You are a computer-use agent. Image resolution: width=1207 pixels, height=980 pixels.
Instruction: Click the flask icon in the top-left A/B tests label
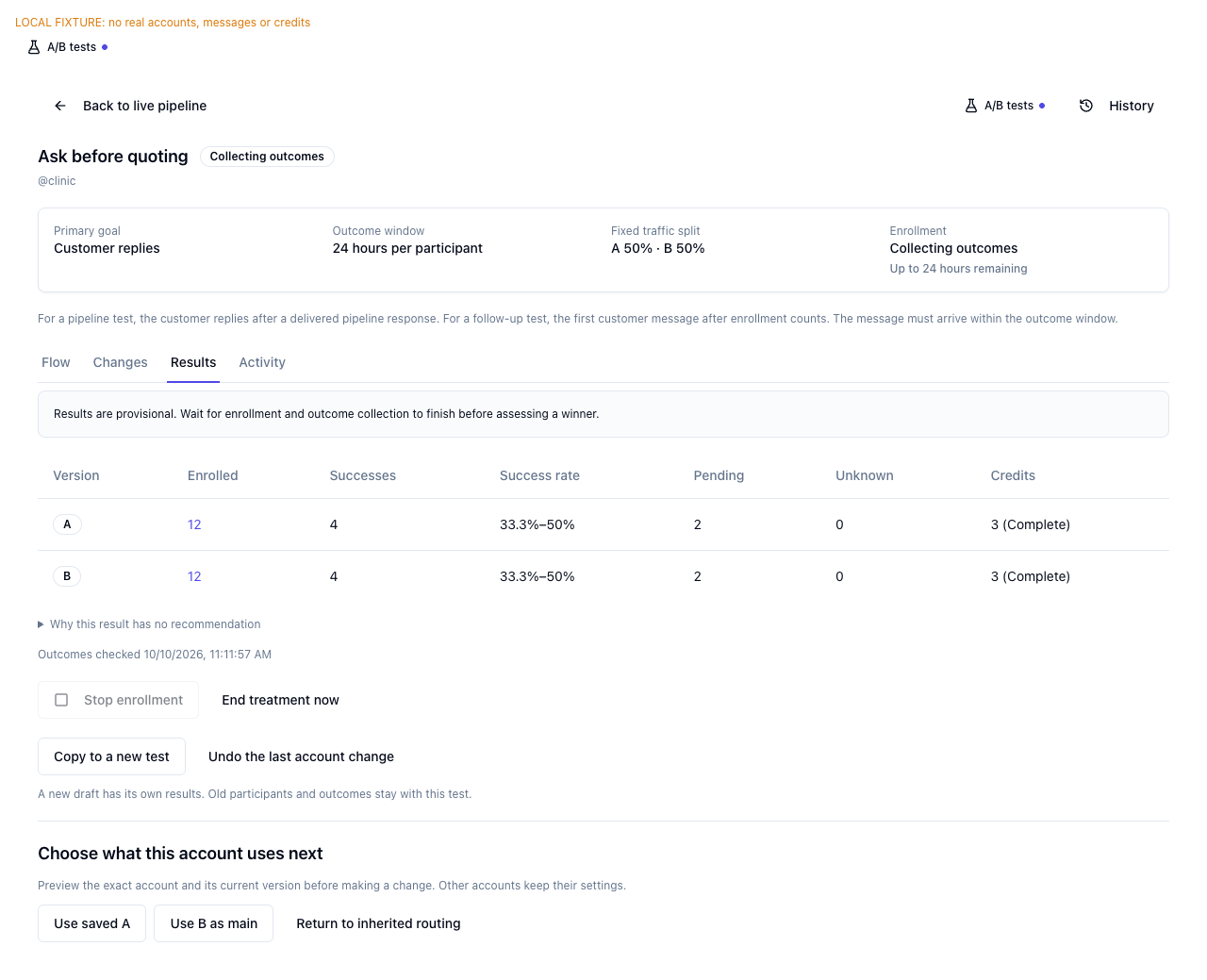click(34, 47)
